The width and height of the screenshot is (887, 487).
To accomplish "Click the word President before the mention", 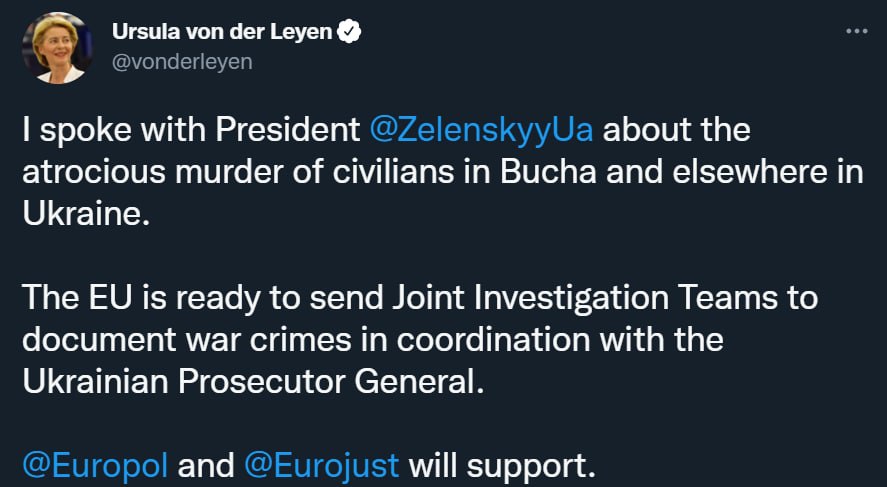I will (x=287, y=131).
